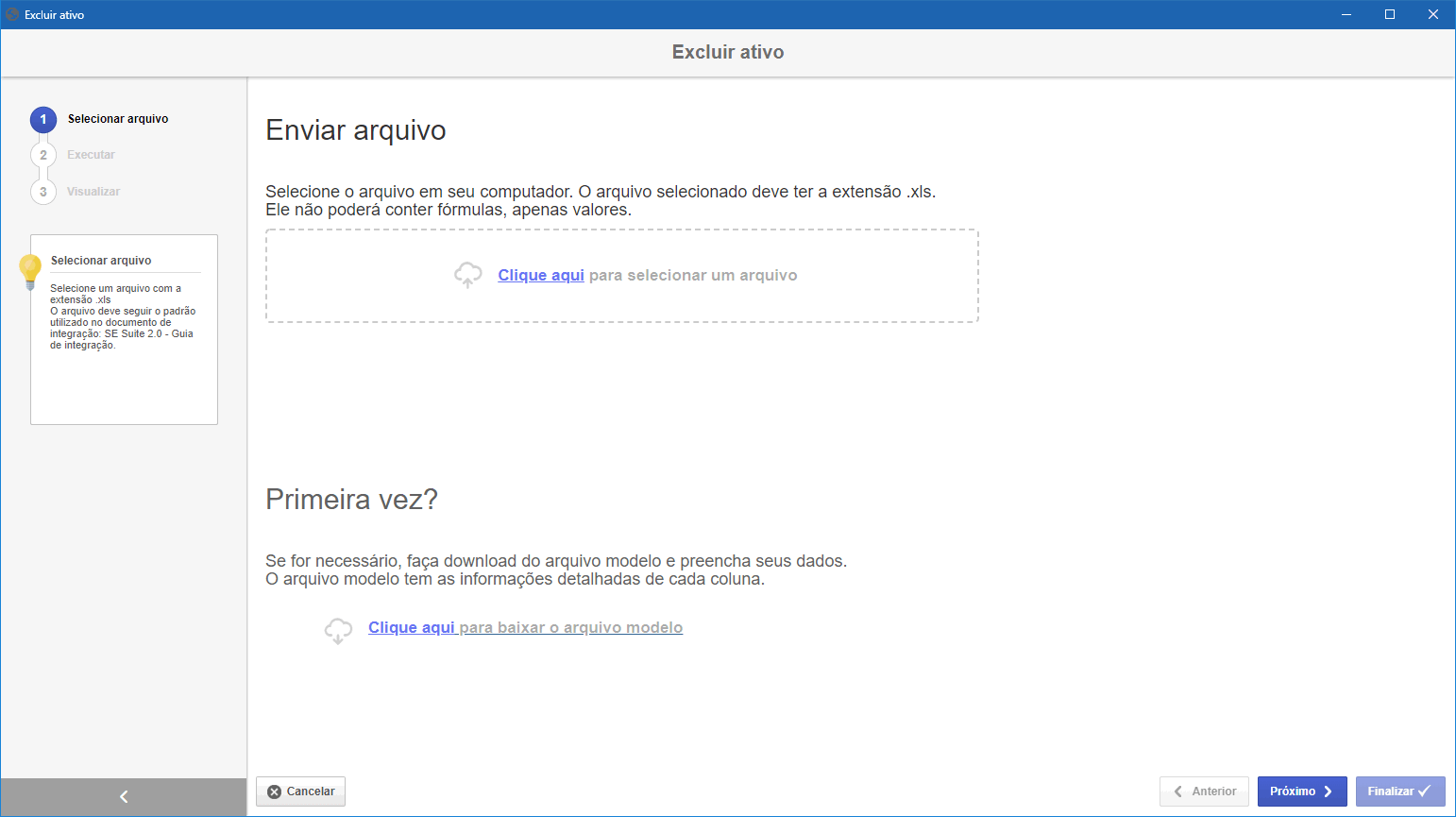The image size is (1456, 817).
Task: Collapse the left sidebar with chevron arrow
Action: (x=124, y=797)
